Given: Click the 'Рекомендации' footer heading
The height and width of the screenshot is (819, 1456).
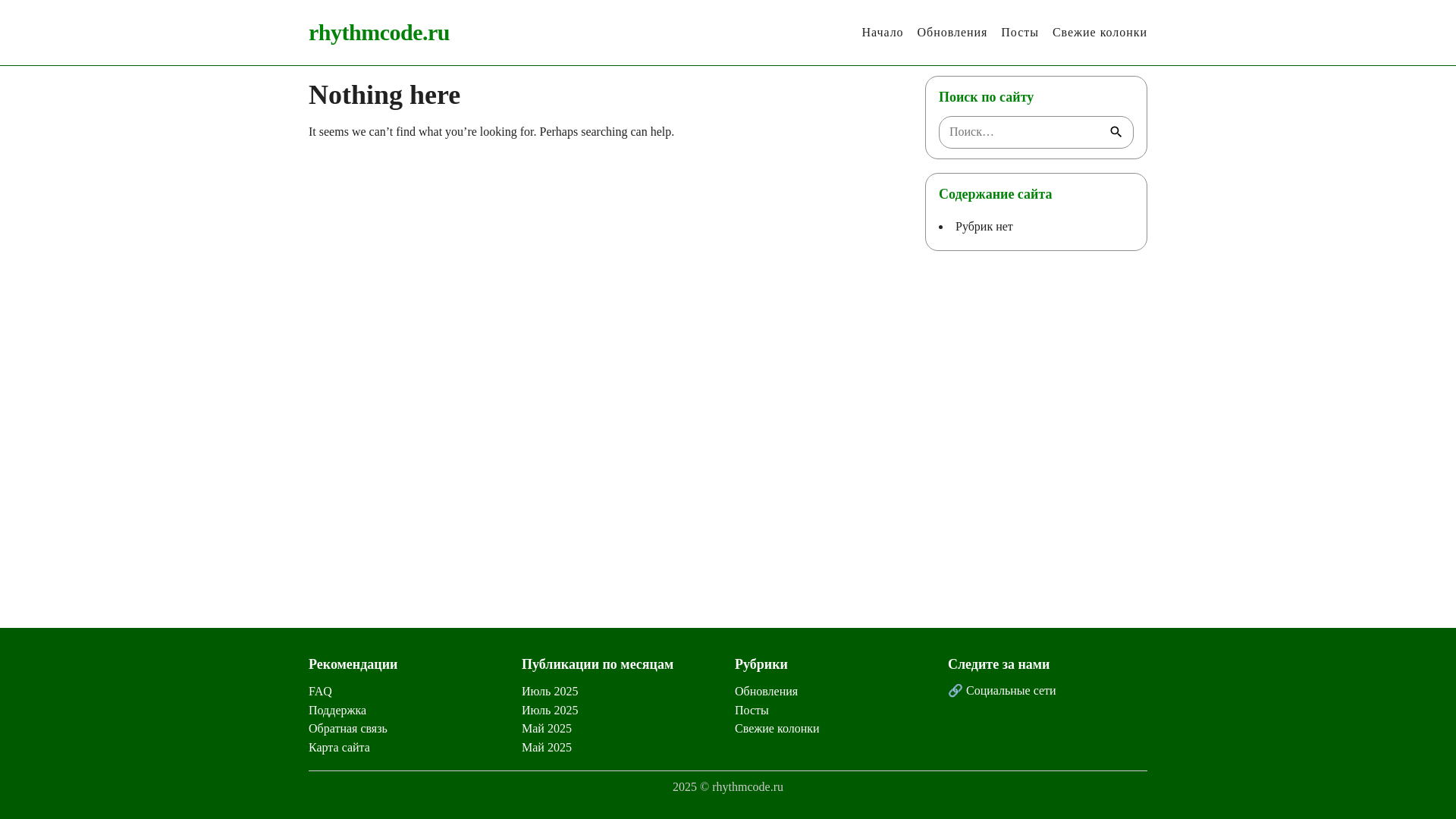Looking at the screenshot, I should pos(353,664).
